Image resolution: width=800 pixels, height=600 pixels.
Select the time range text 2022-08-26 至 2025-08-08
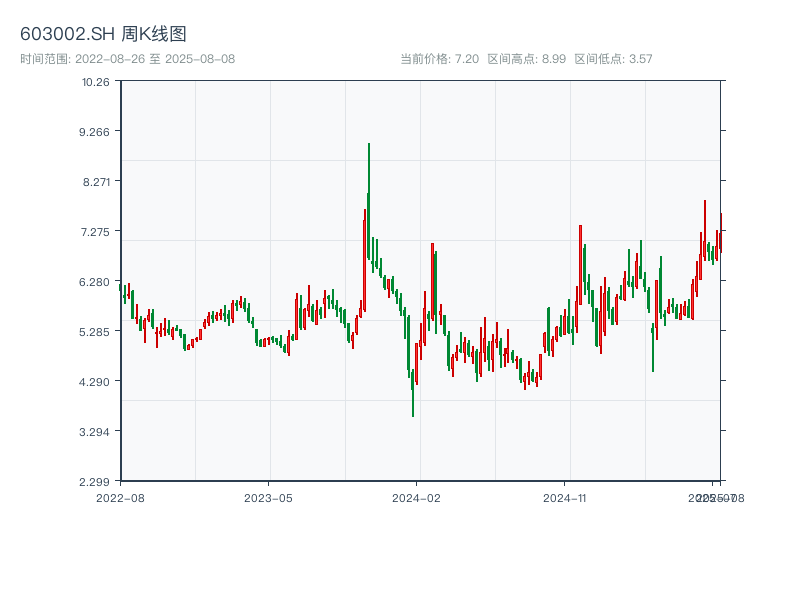click(155, 59)
